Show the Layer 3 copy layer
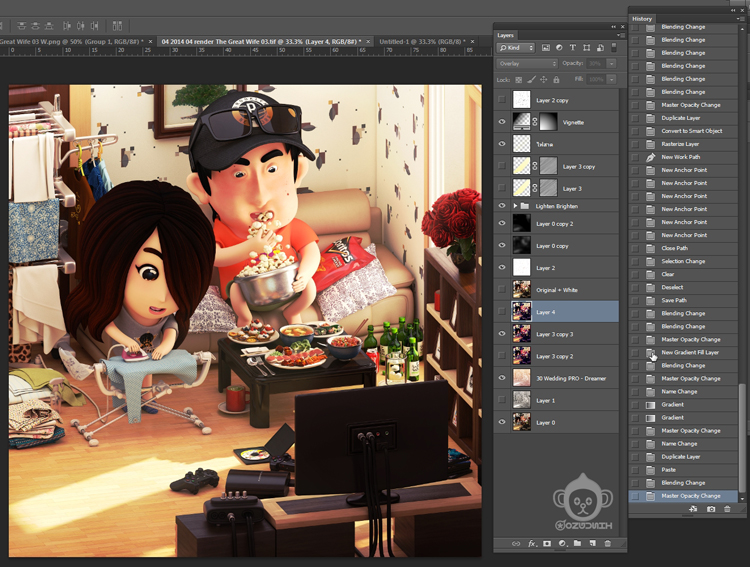Screen dimensions: 750x567 point(502,166)
